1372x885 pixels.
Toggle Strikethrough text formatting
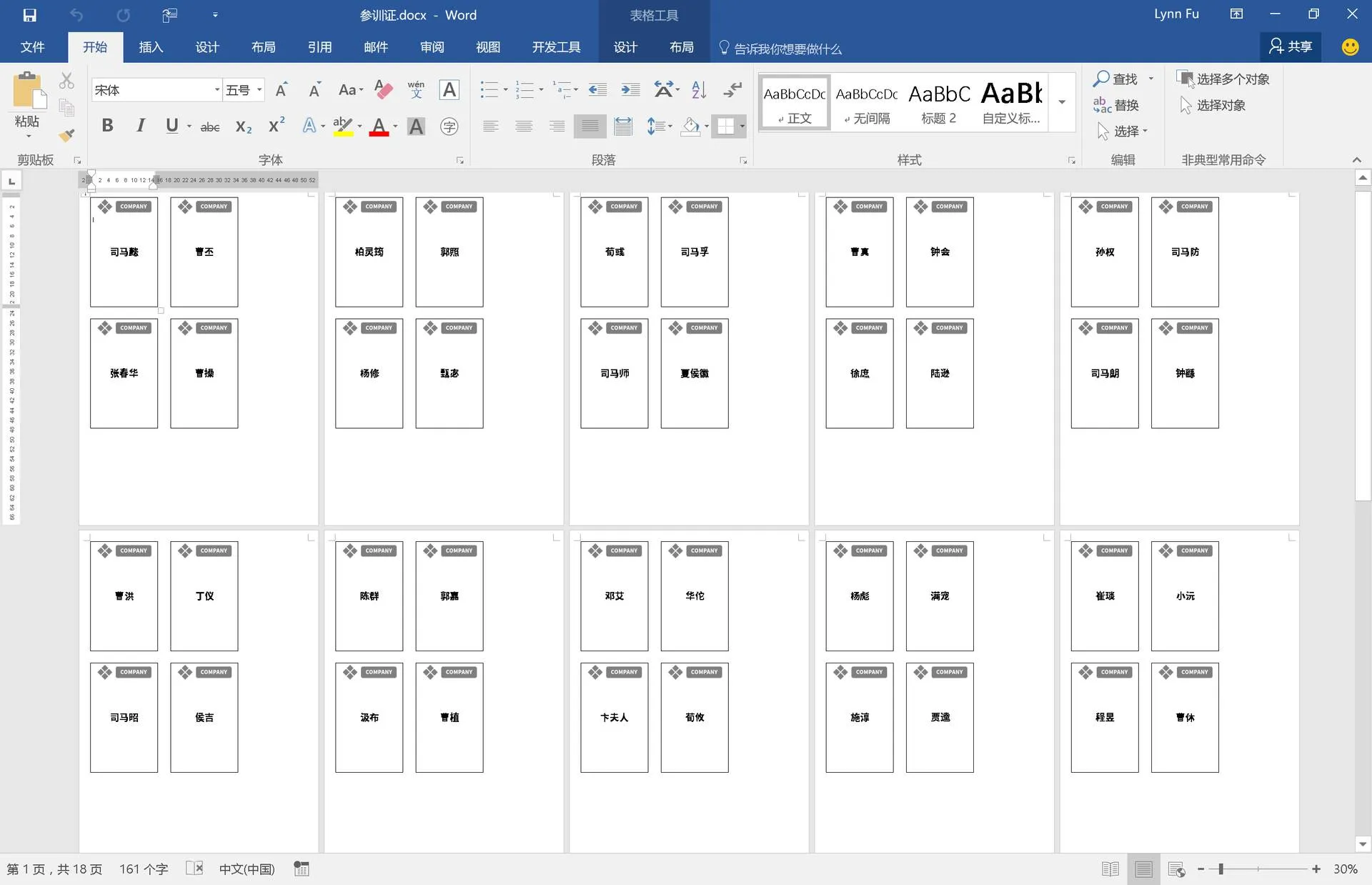(209, 127)
